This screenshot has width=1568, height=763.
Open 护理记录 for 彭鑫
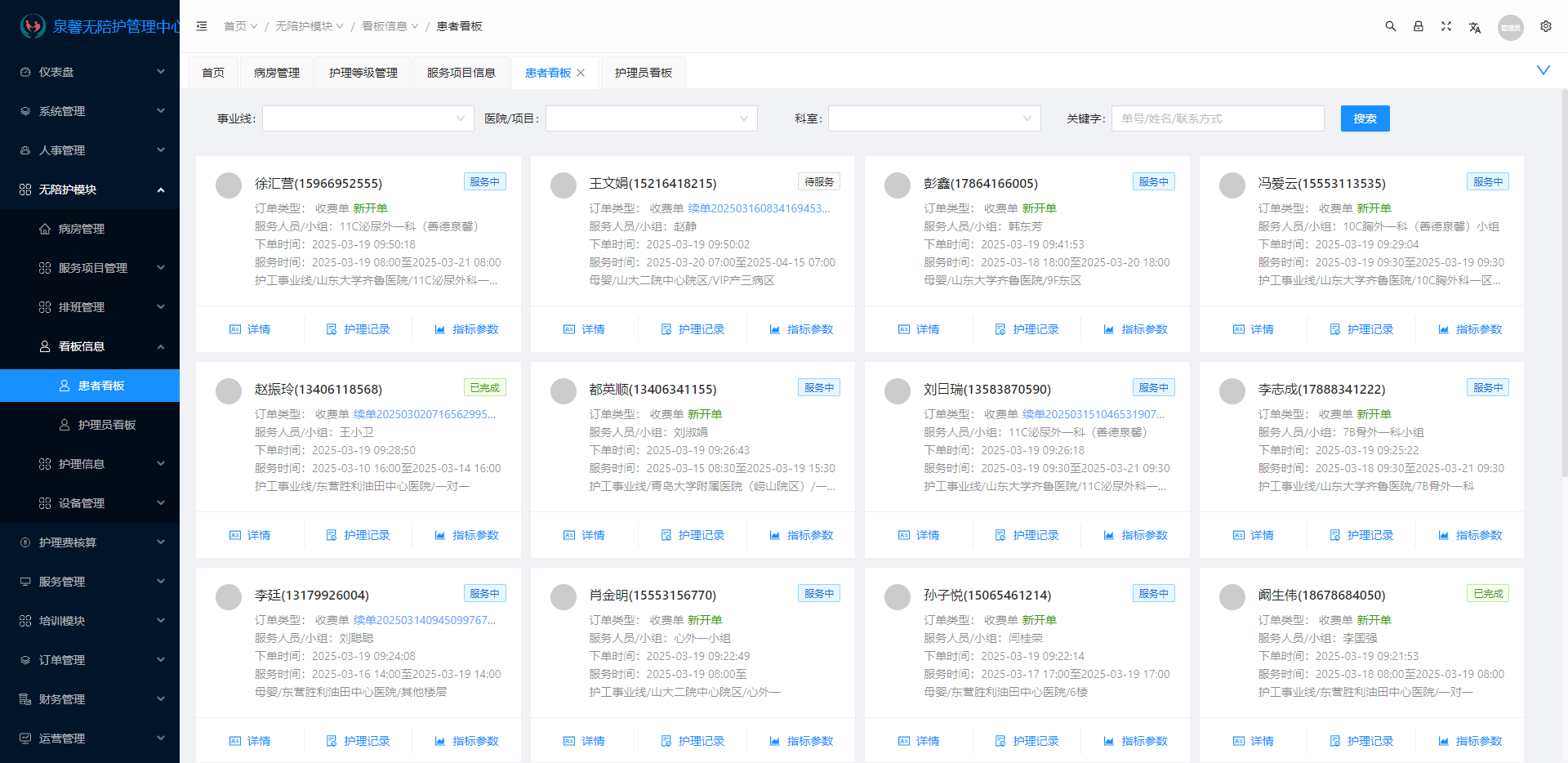coord(1027,329)
